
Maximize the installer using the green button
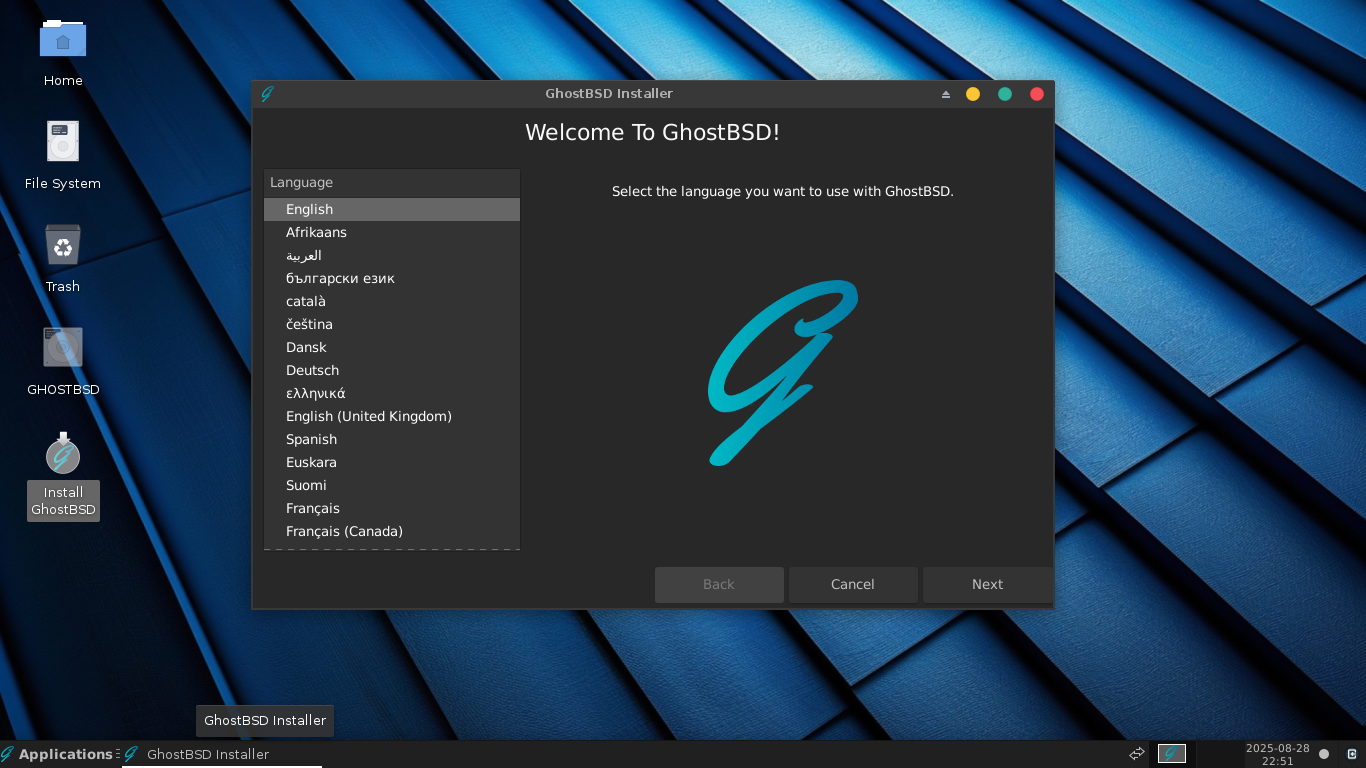(x=1005, y=94)
